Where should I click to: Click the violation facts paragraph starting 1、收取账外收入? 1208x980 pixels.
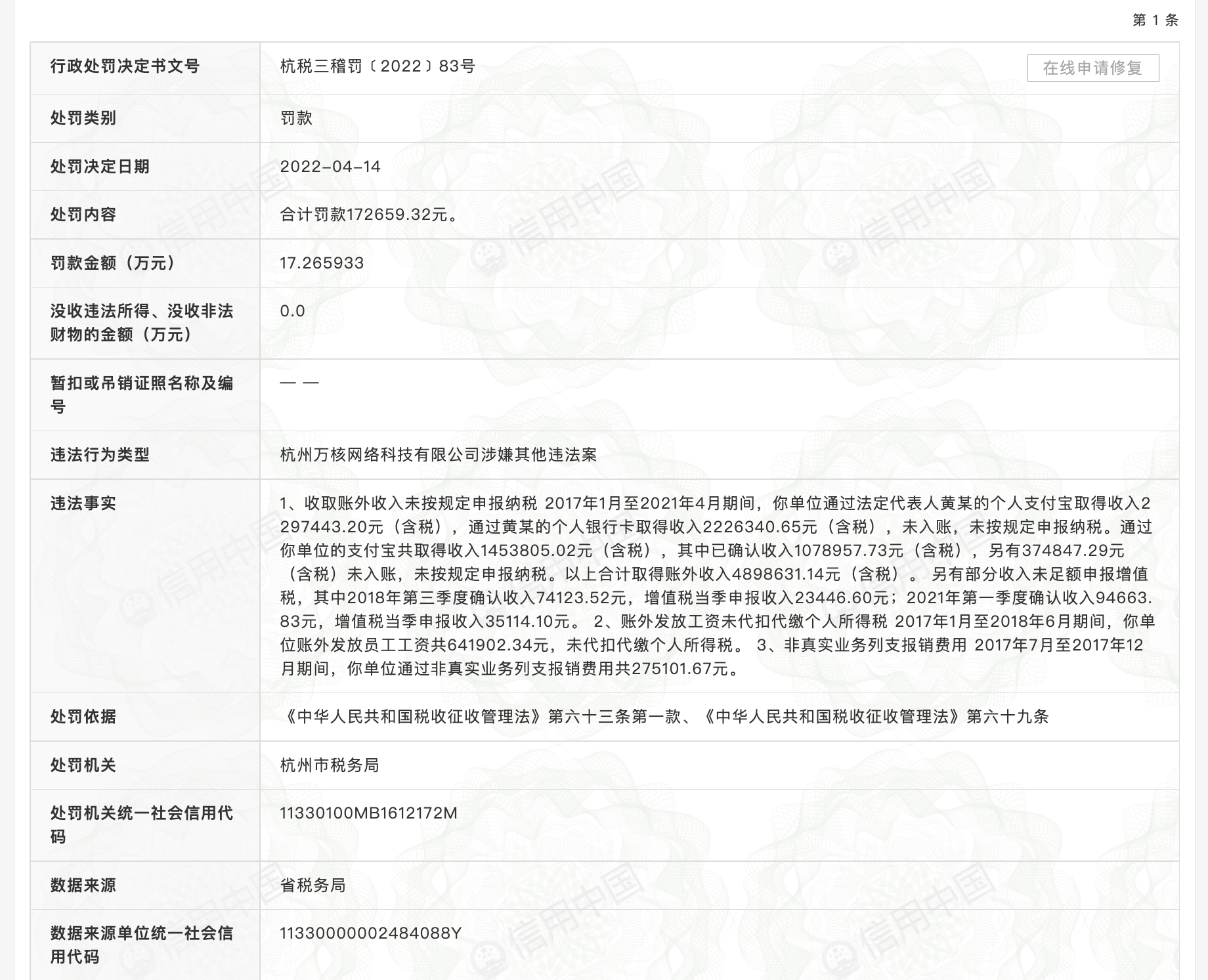[718, 586]
